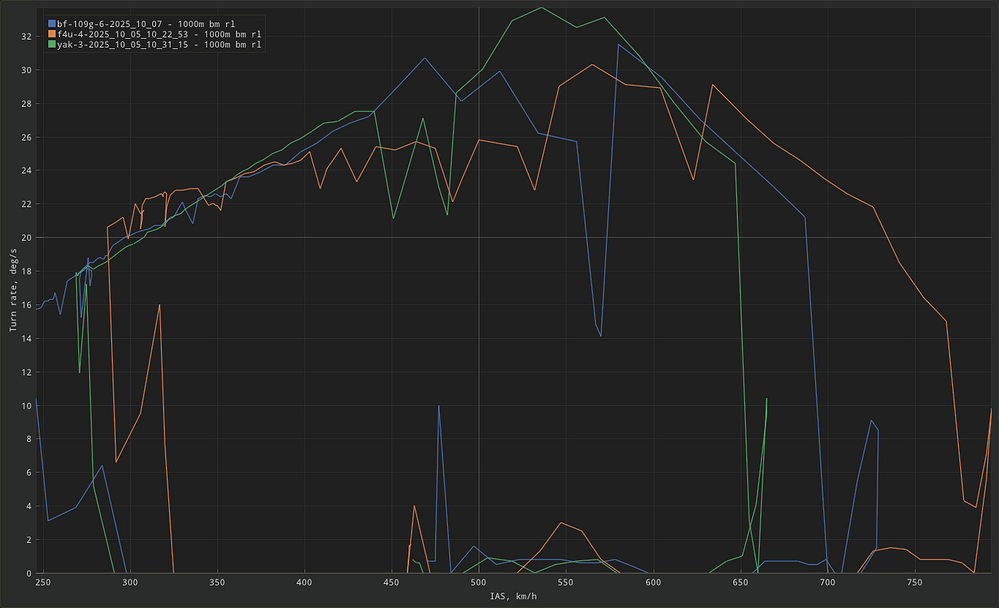Select the 10 label on the turn rate axis
The image size is (999, 608).
[27, 405]
